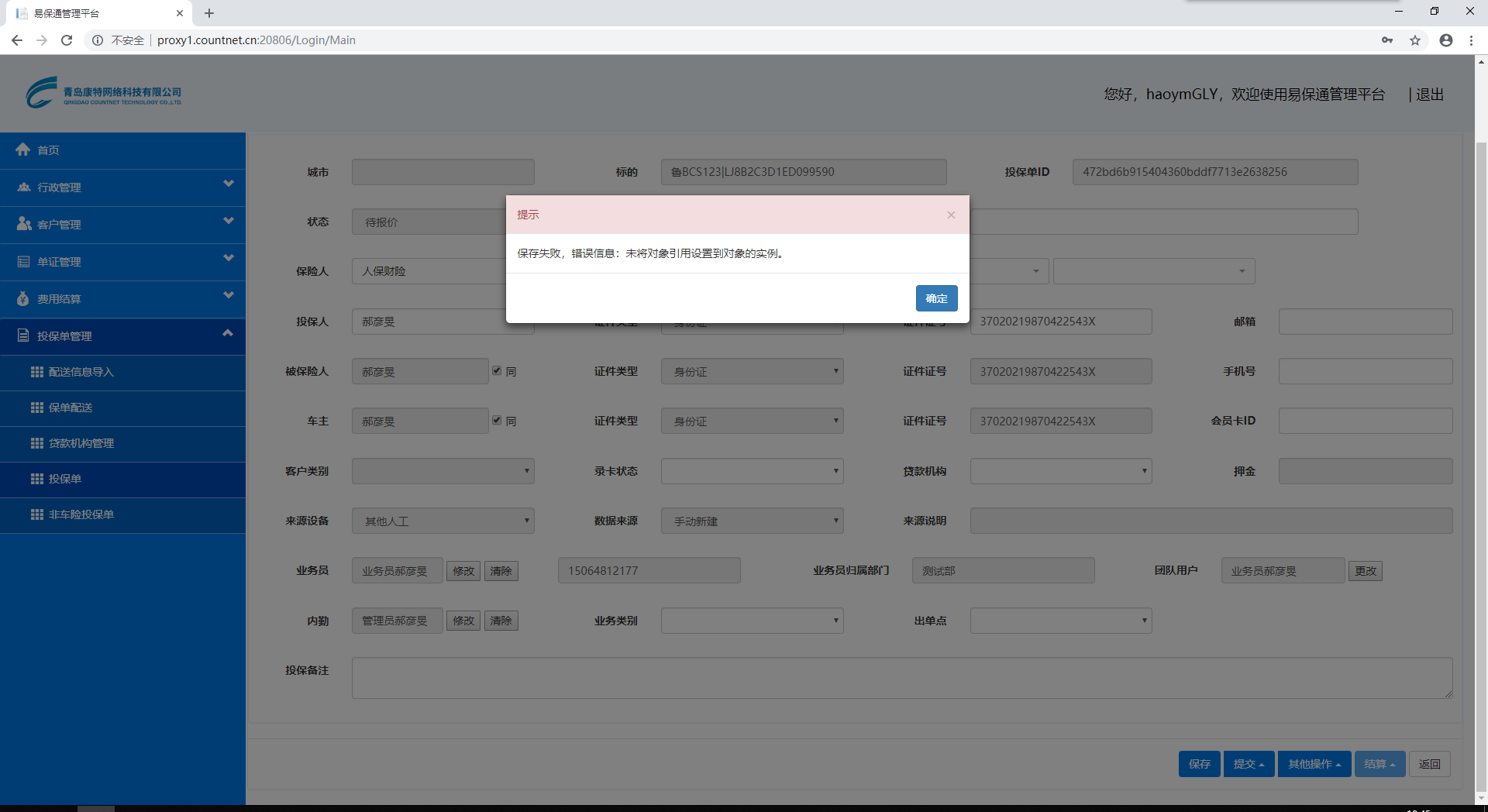Open the 来源设备 dropdown
The width and height of the screenshot is (1488, 812).
coord(443,521)
